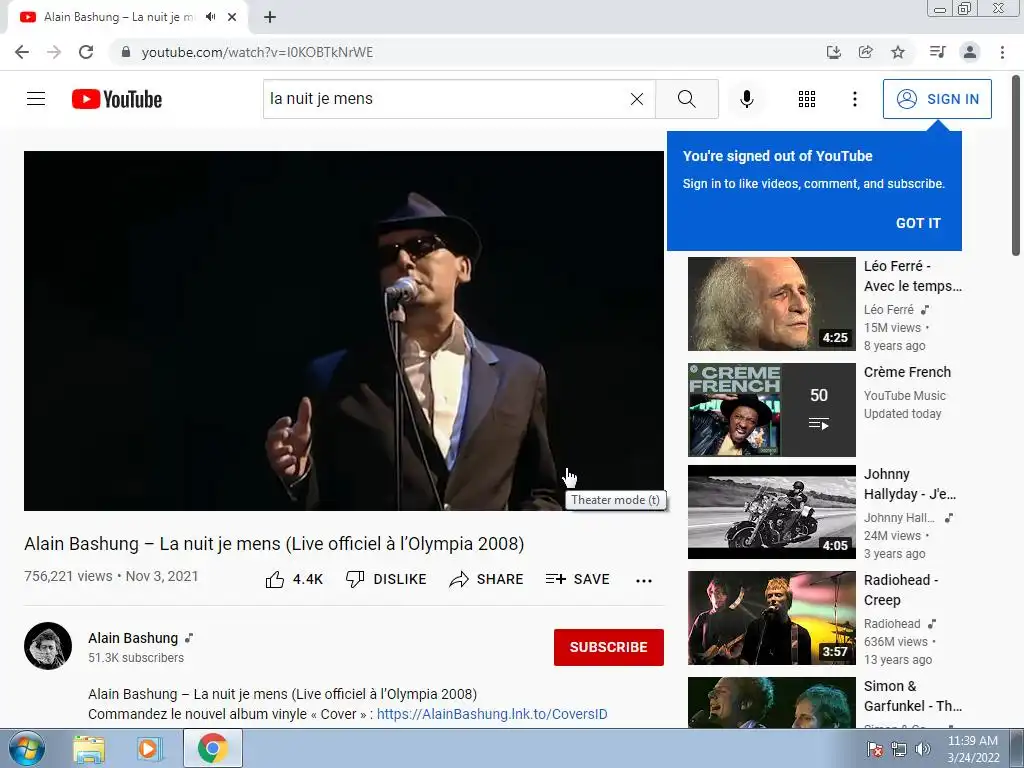Close the Alain Bashung tab
The image size is (1024, 768).
point(232,17)
